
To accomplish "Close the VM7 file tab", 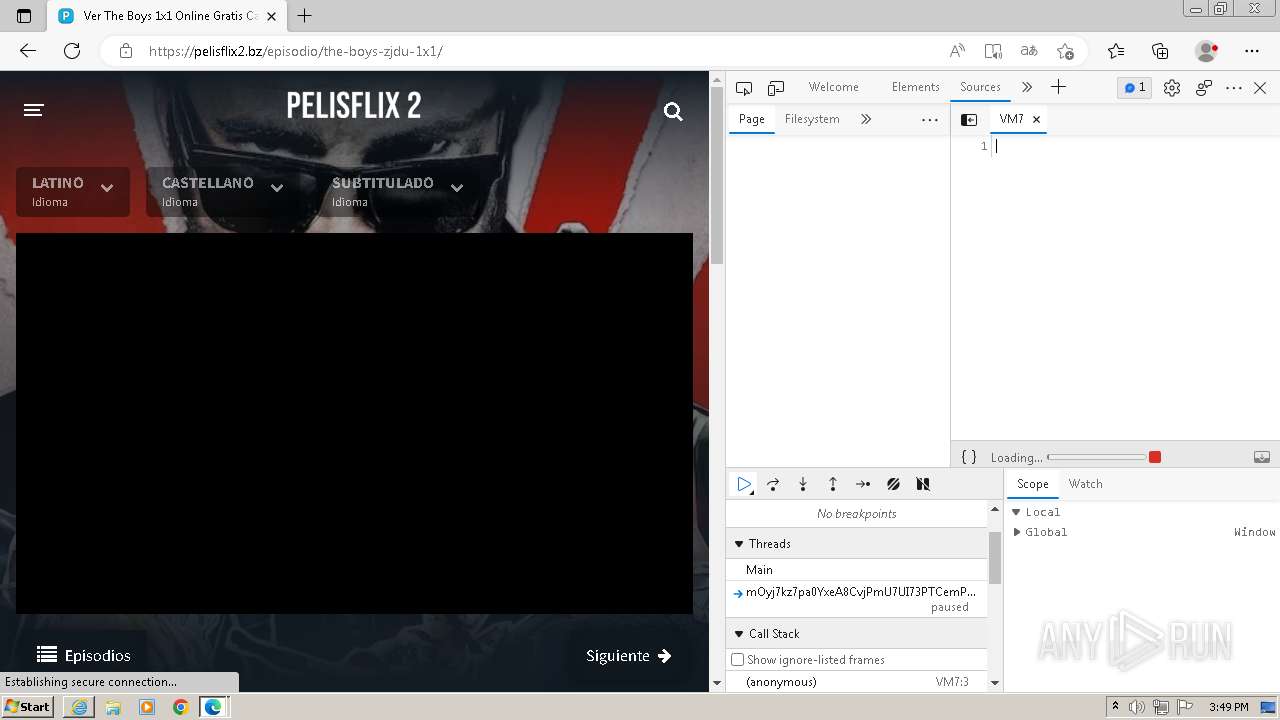I will point(1037,119).
